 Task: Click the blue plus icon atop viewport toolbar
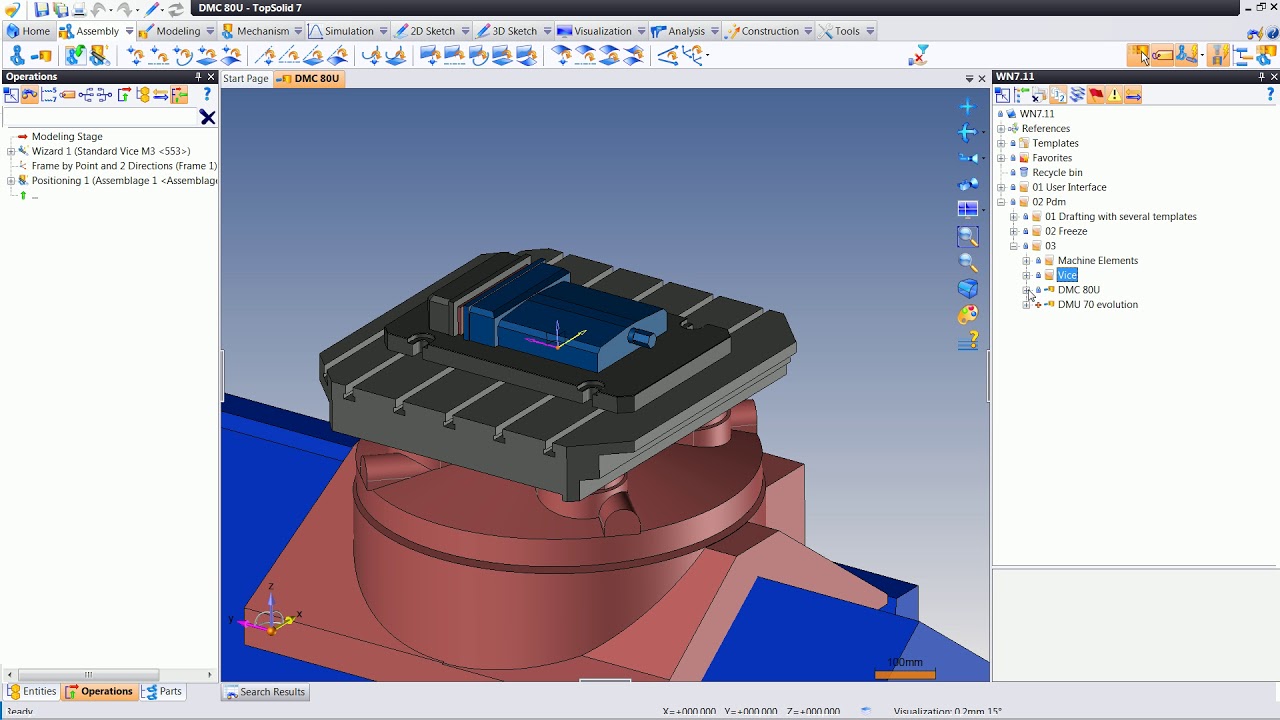coord(967,107)
